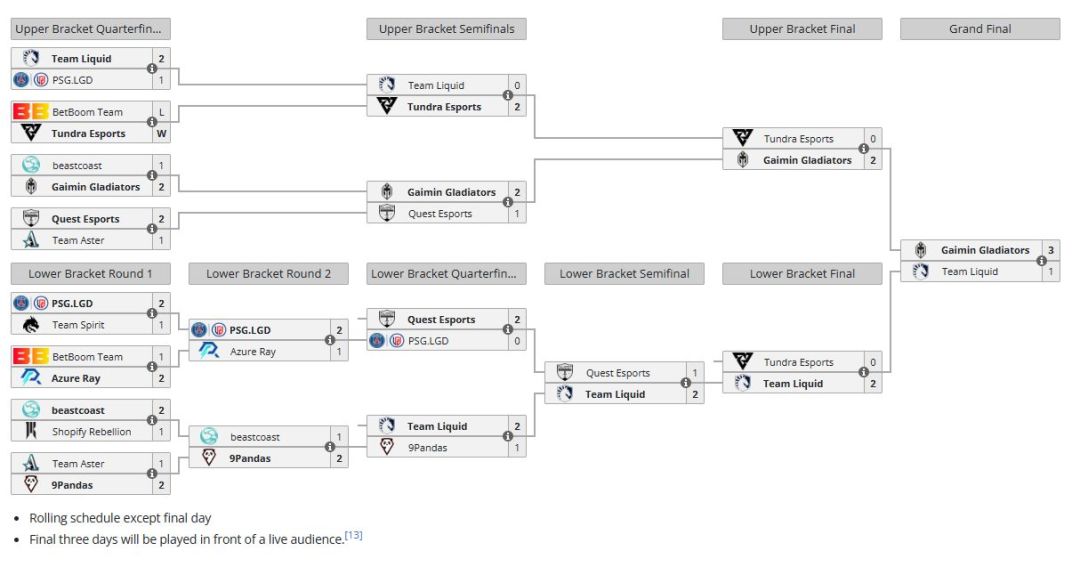This screenshot has height=567, width=1080.
Task: Click BetBoom Team logo in Upper Bracket Quarterfinals
Action: click(x=31, y=112)
